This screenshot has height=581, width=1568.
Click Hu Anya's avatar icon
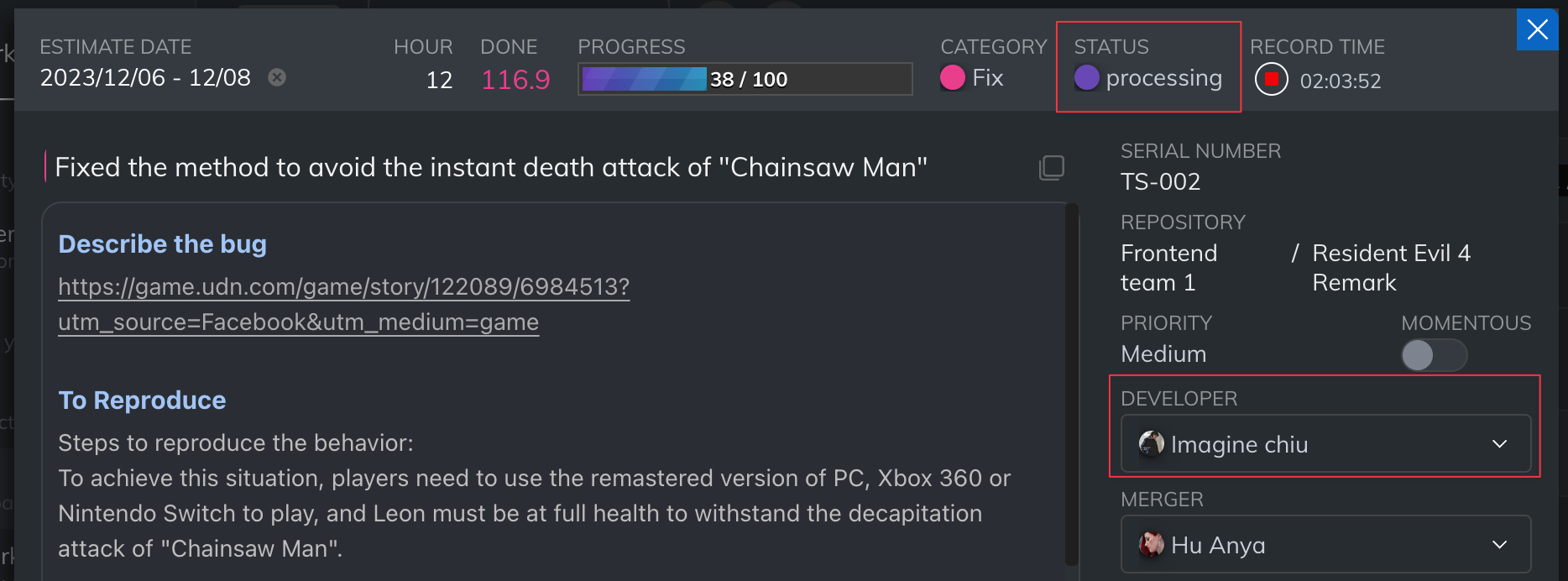coord(1151,545)
